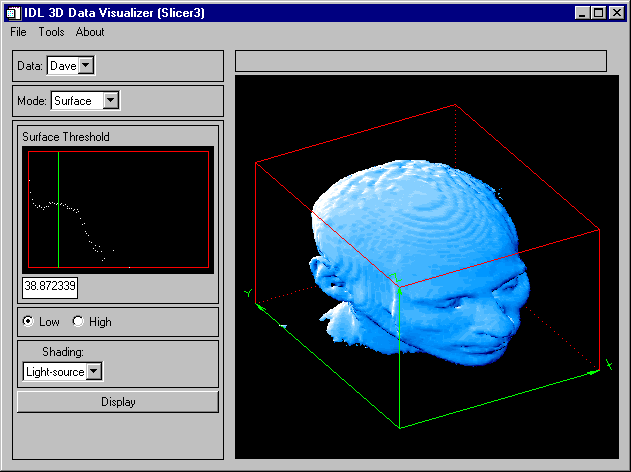Expand the Mode dropdown arrow
The width and height of the screenshot is (631, 472).
(111, 100)
